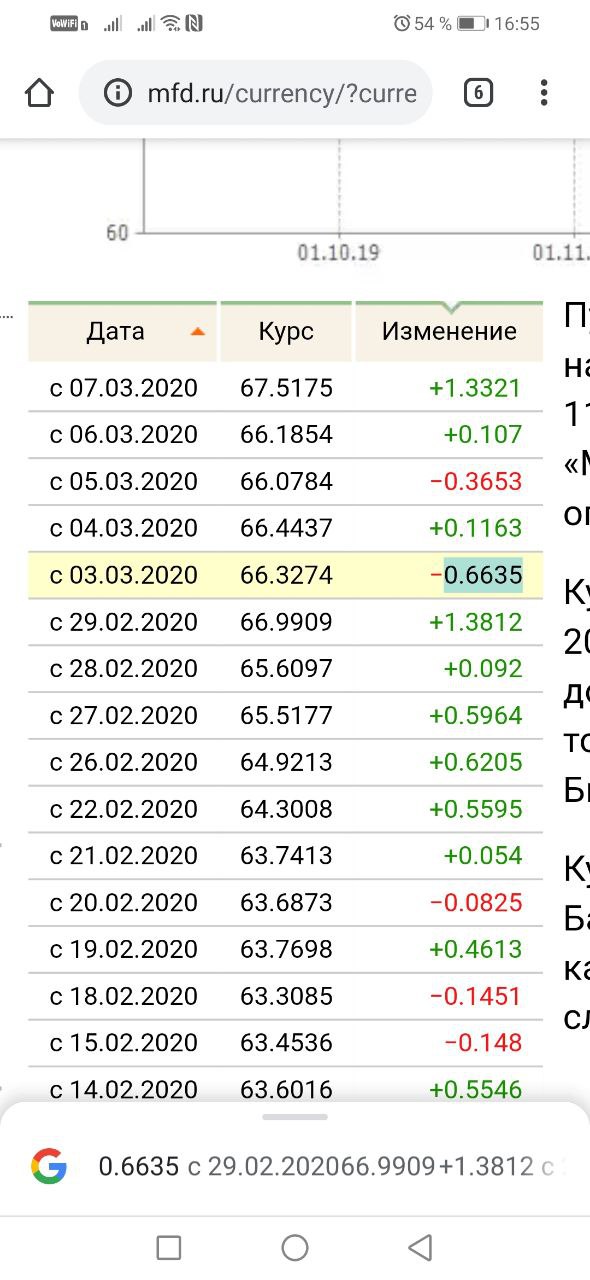Tap chart axis label 01.10.19
The height and width of the screenshot is (1280, 590).
click(x=338, y=253)
